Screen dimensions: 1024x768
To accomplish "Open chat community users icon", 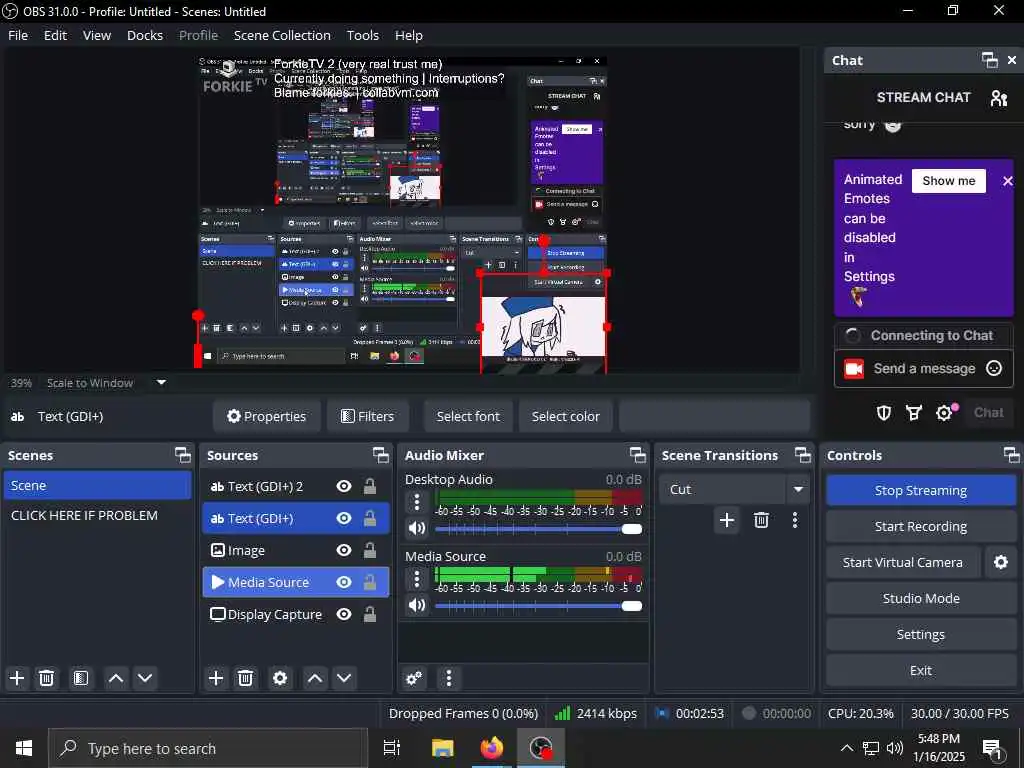I will pos(999,98).
